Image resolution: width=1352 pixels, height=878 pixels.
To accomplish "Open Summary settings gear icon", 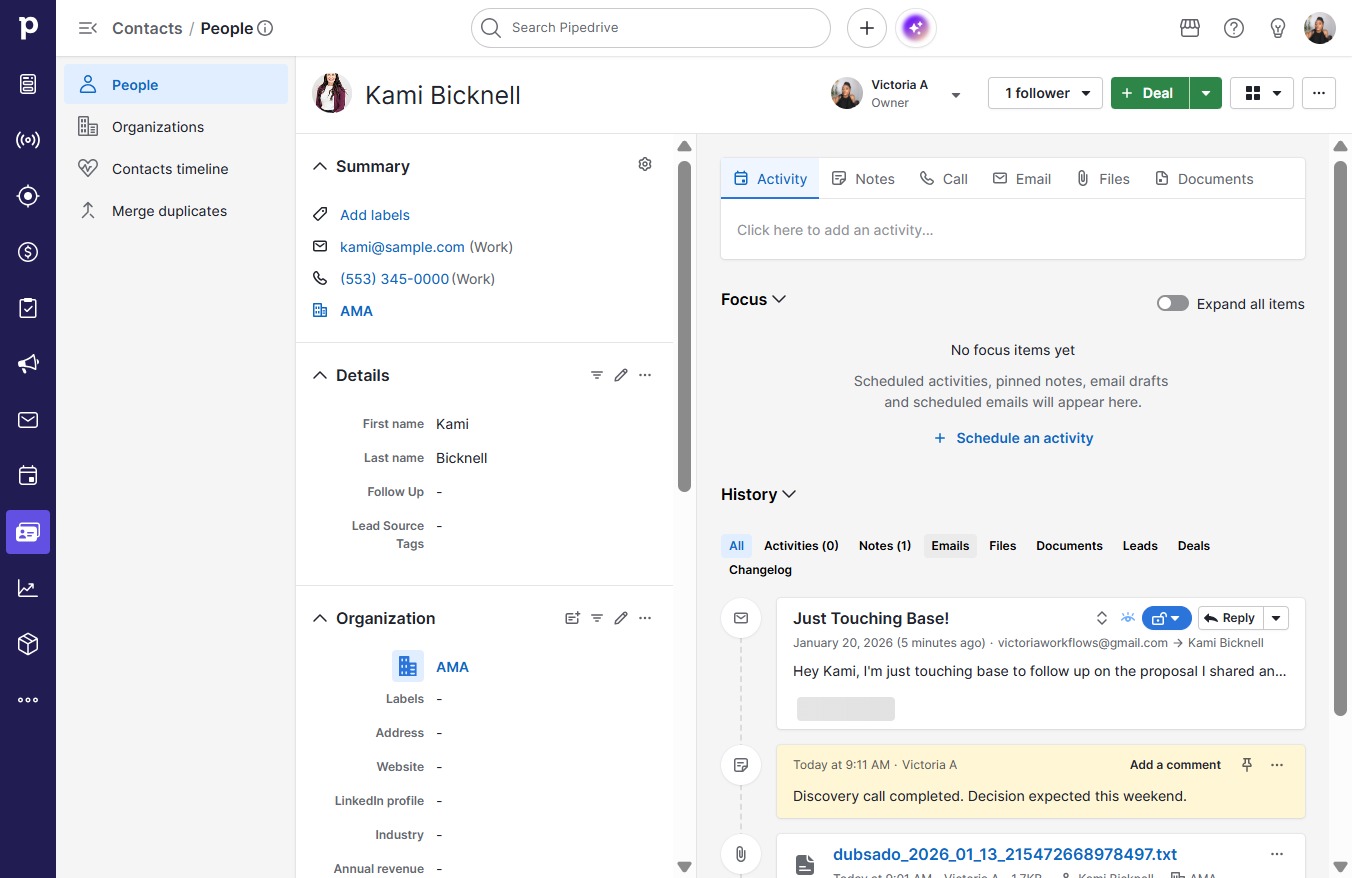I will [645, 164].
